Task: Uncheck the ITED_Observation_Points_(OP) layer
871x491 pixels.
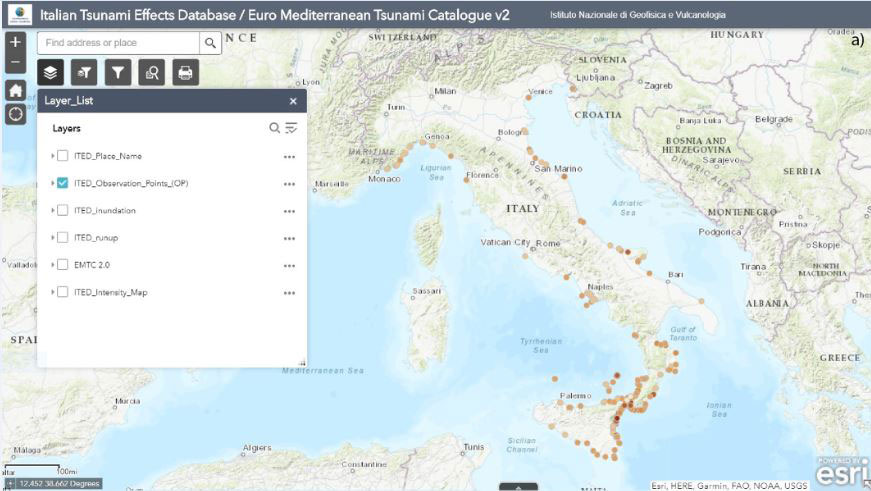Action: [x=63, y=183]
